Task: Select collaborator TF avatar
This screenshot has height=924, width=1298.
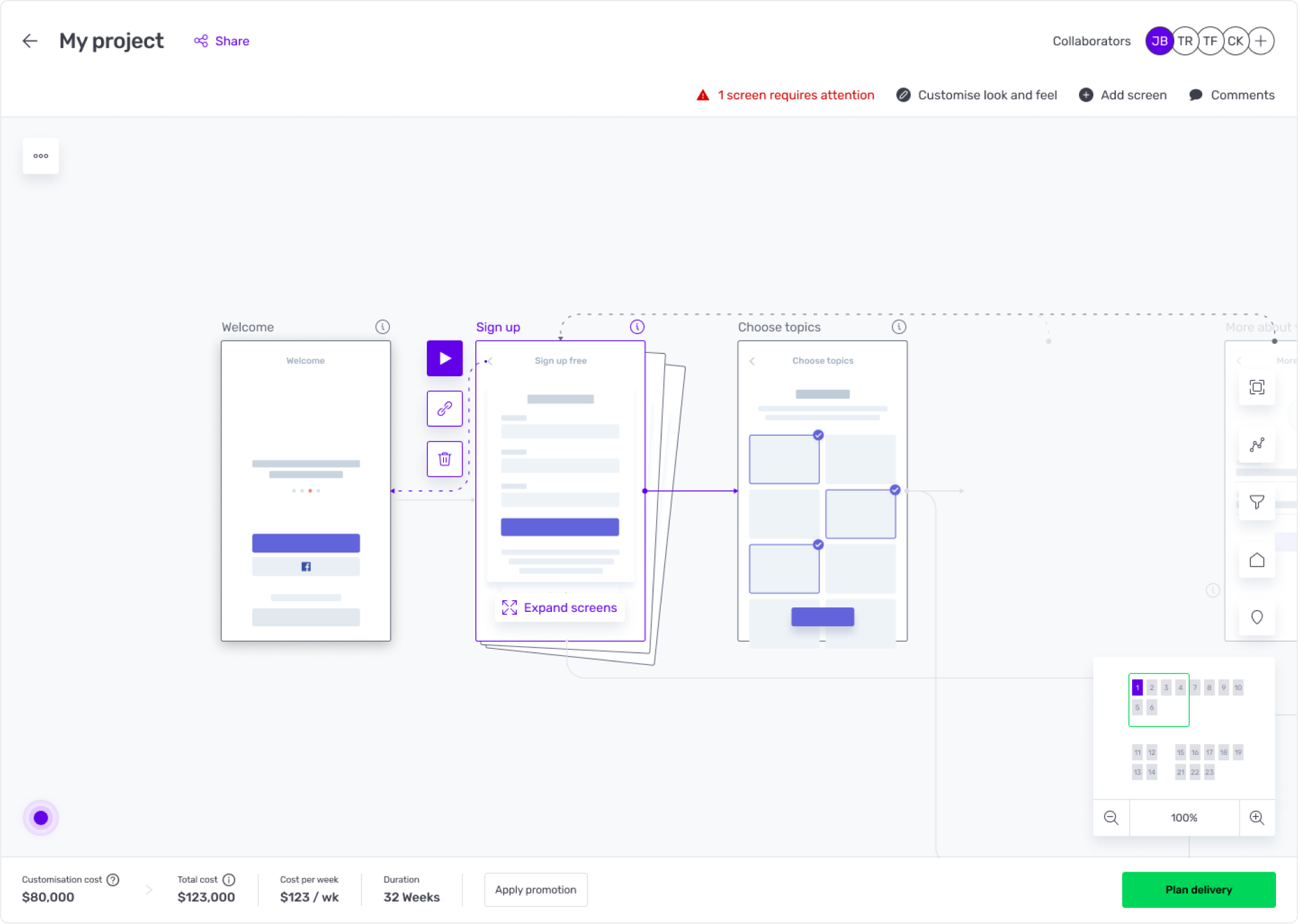Action: pyautogui.click(x=1210, y=41)
